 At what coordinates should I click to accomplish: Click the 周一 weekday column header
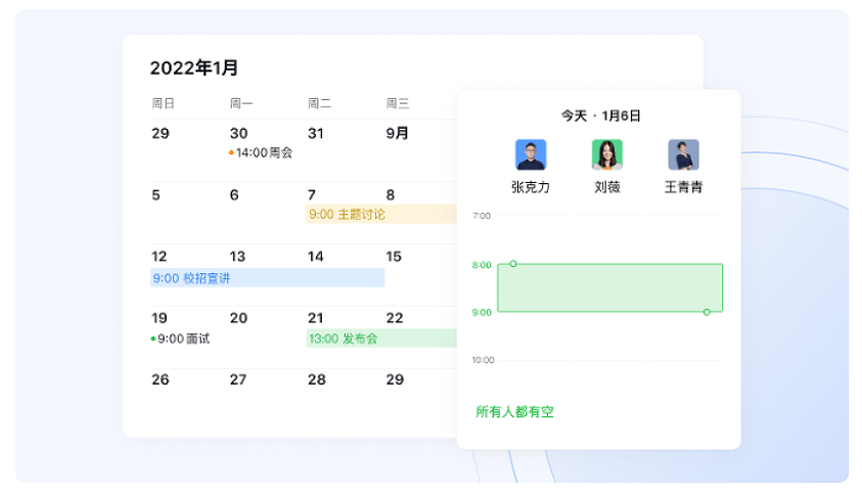(x=241, y=103)
